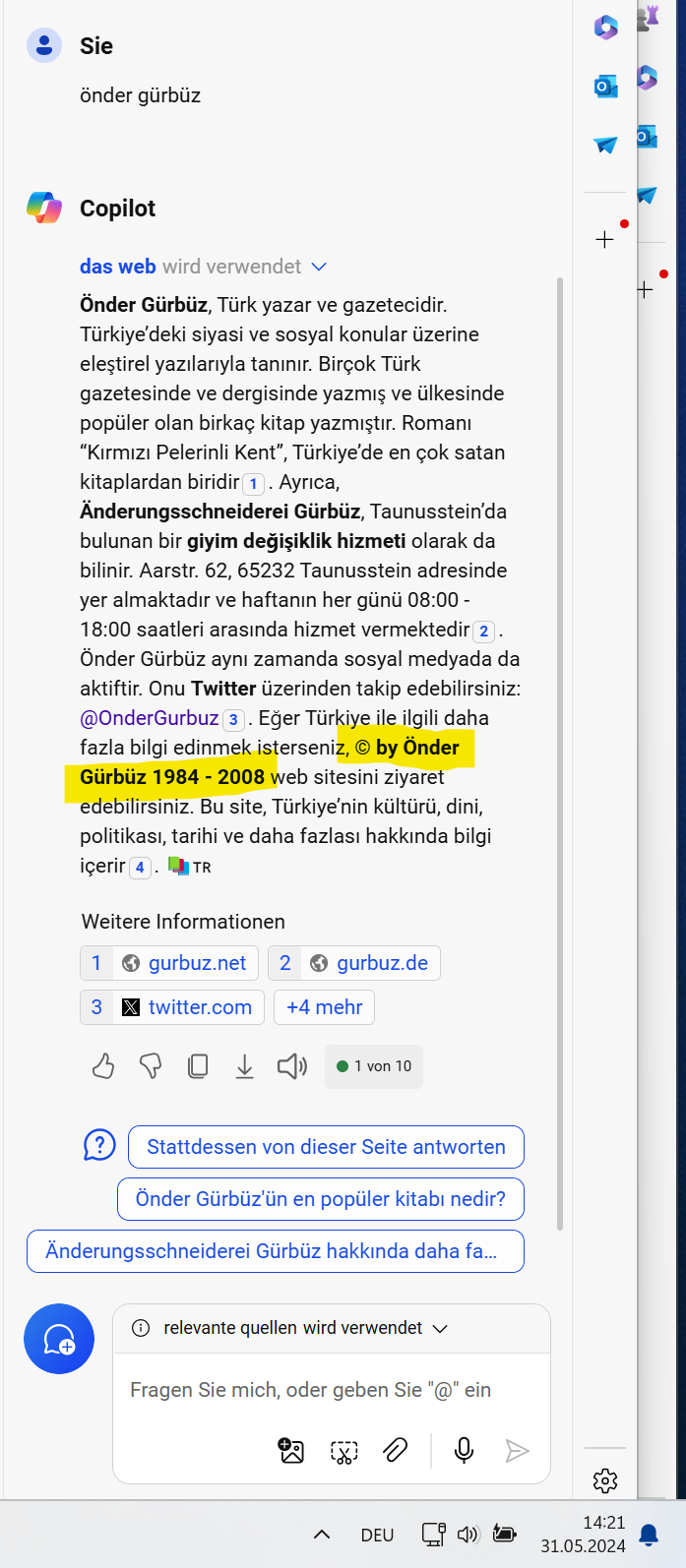The height and width of the screenshot is (1568, 686).
Task: Add a screenshot with the scissors icon
Action: tap(343, 1451)
